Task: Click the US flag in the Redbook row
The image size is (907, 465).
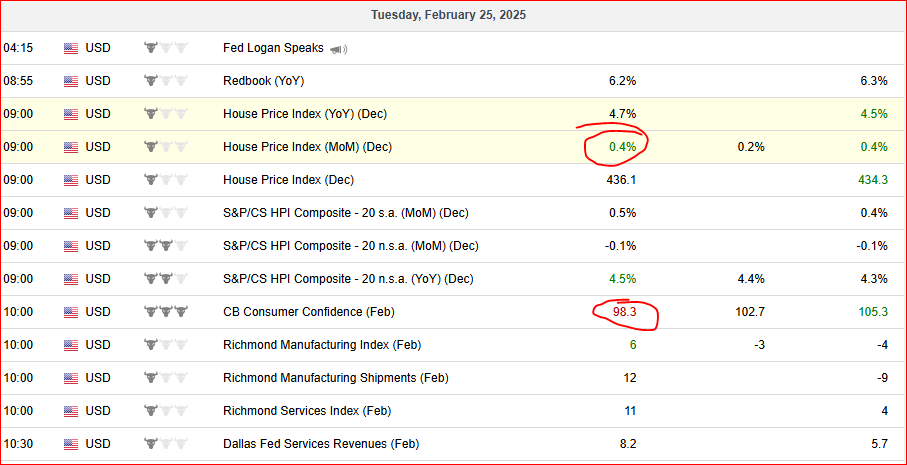Action: click(71, 82)
